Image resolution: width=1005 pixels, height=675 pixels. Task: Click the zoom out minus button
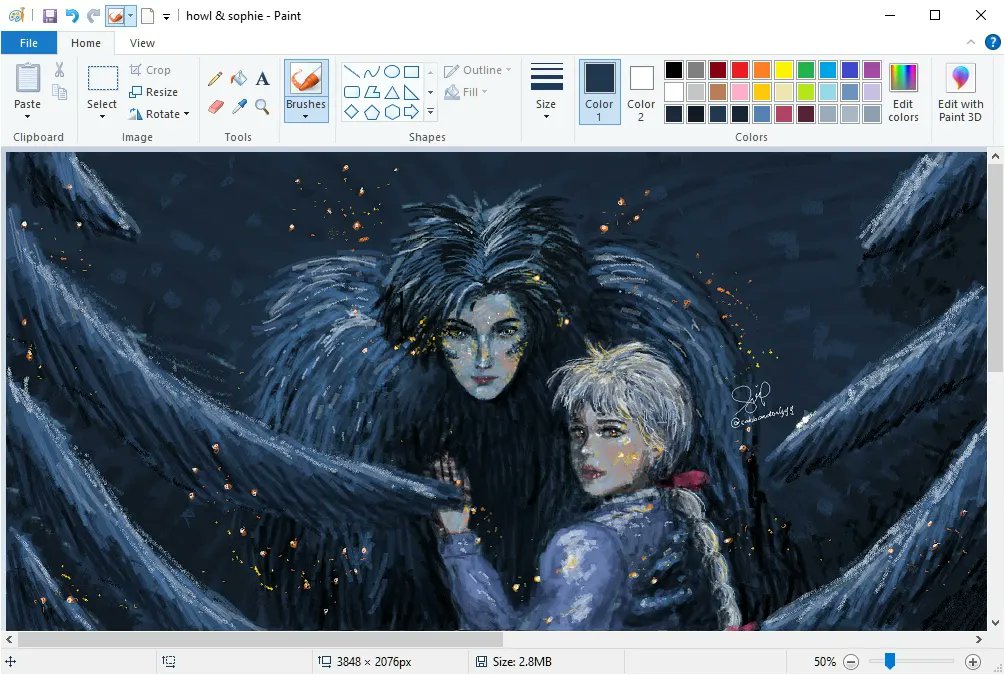coord(851,662)
